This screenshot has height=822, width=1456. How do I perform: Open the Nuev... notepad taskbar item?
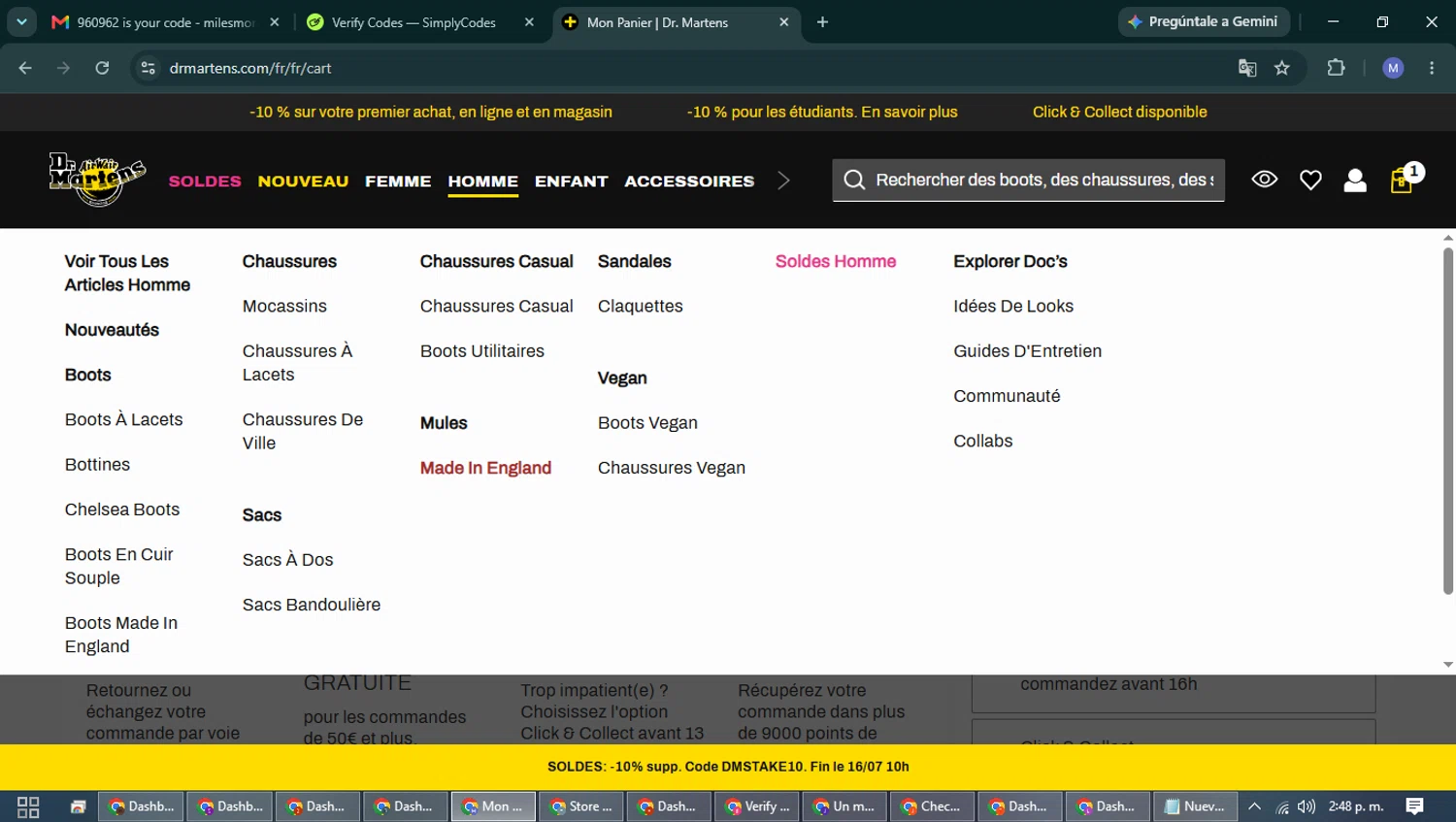1195,806
